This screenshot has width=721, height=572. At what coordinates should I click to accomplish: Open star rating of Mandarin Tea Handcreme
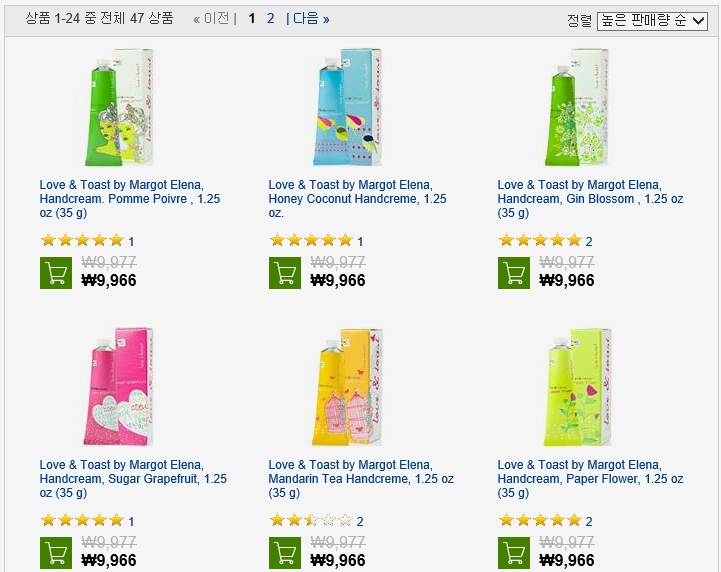(x=311, y=521)
